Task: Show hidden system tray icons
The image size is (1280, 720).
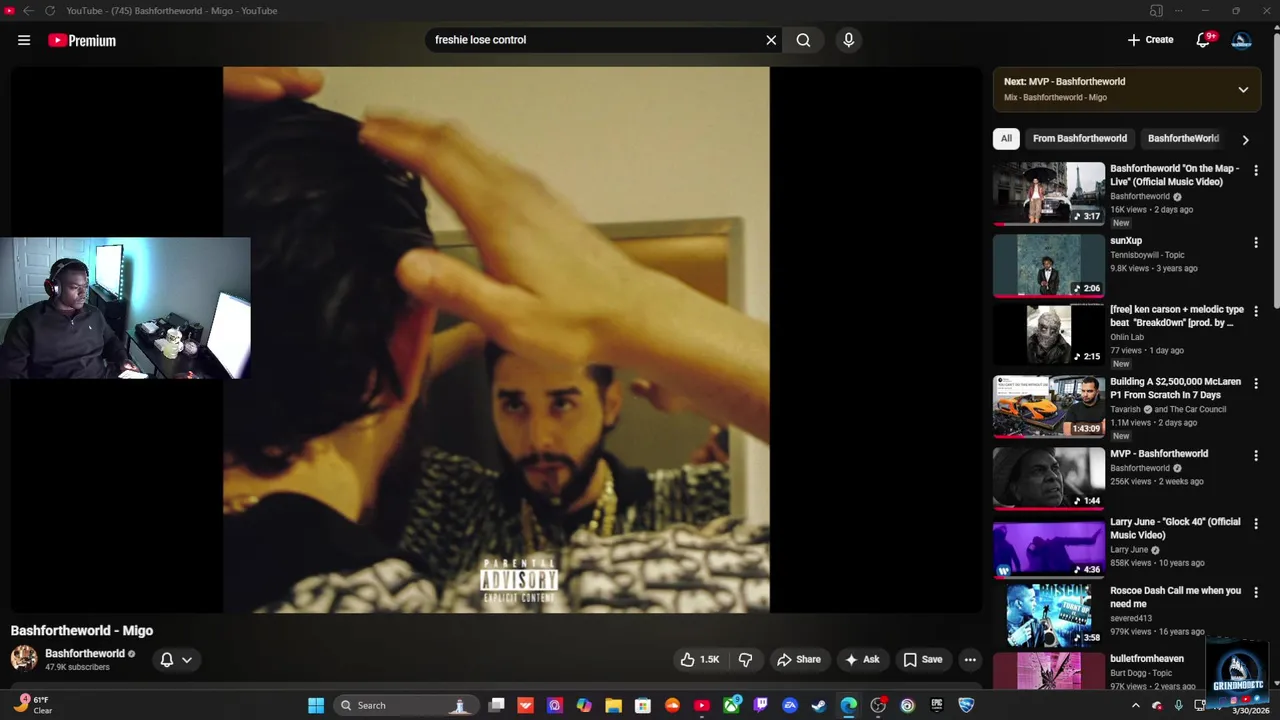Action: click(1135, 705)
